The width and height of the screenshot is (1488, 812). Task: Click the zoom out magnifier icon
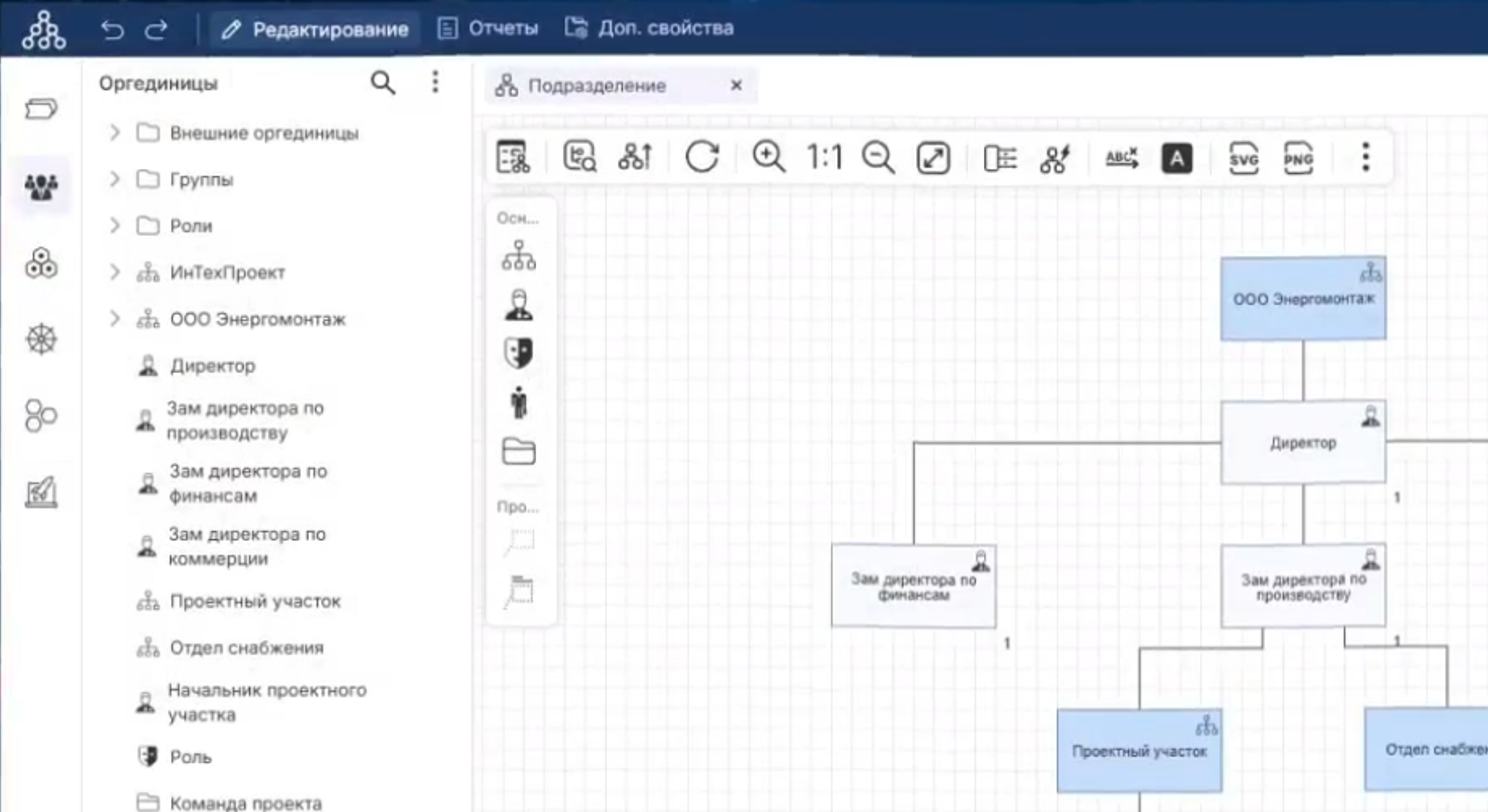tap(878, 157)
